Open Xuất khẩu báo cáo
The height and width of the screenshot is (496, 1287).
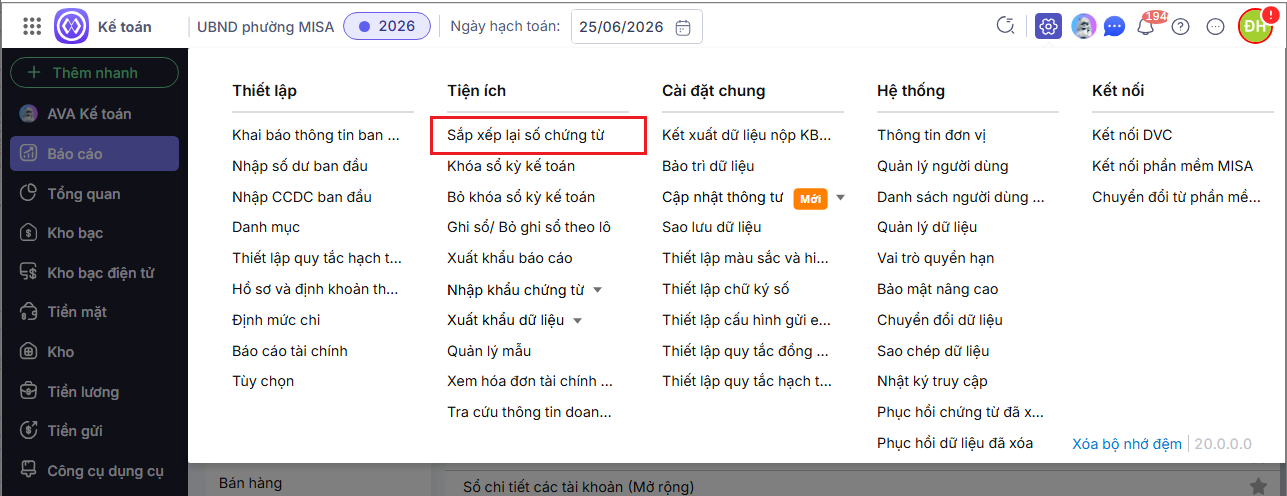coord(510,258)
